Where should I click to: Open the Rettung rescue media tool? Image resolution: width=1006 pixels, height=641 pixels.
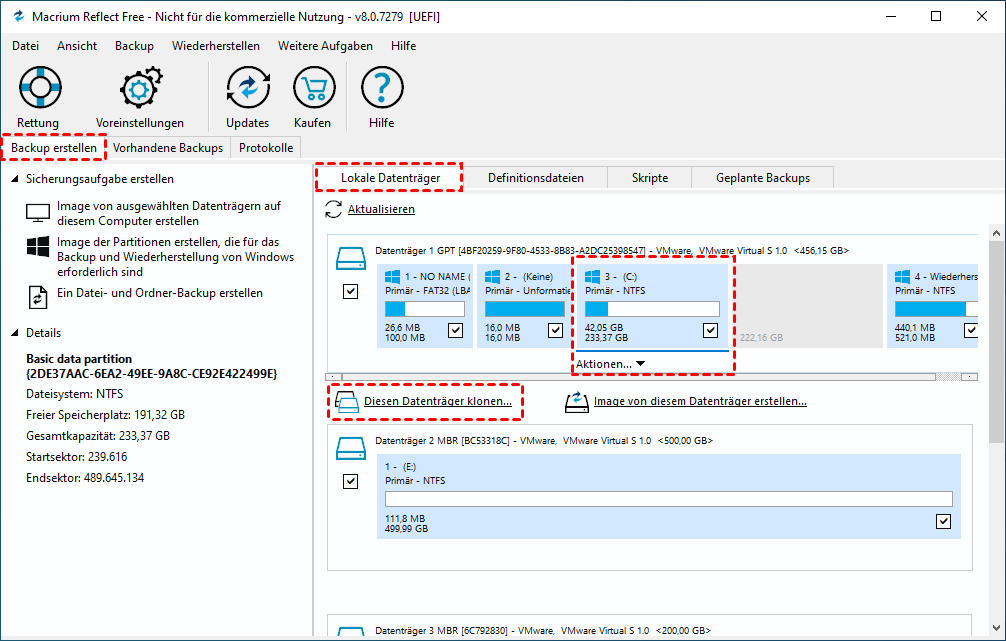[40, 87]
